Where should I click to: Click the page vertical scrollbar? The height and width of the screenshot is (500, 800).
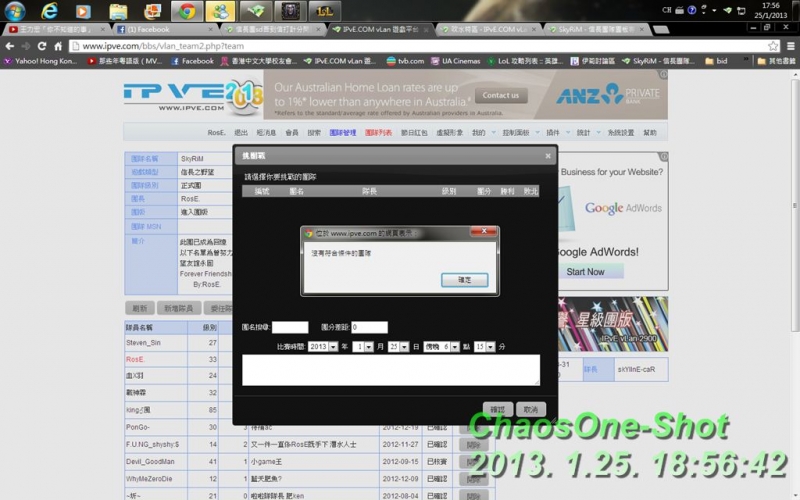(795, 204)
